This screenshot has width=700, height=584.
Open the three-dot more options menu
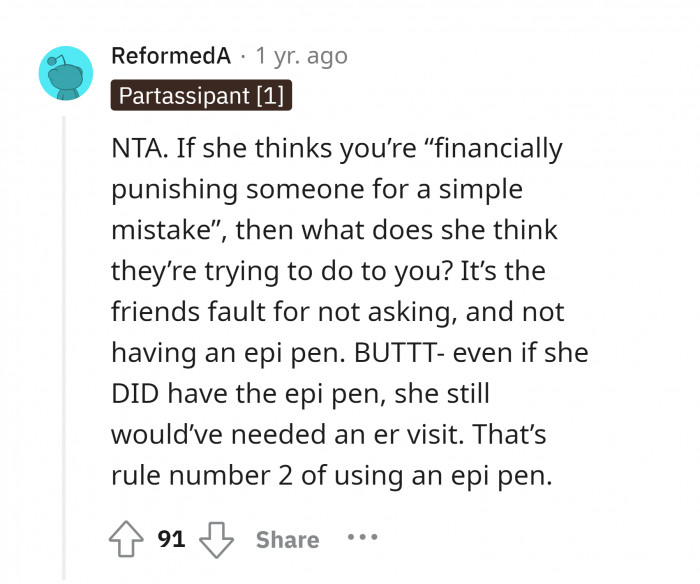[x=362, y=537]
